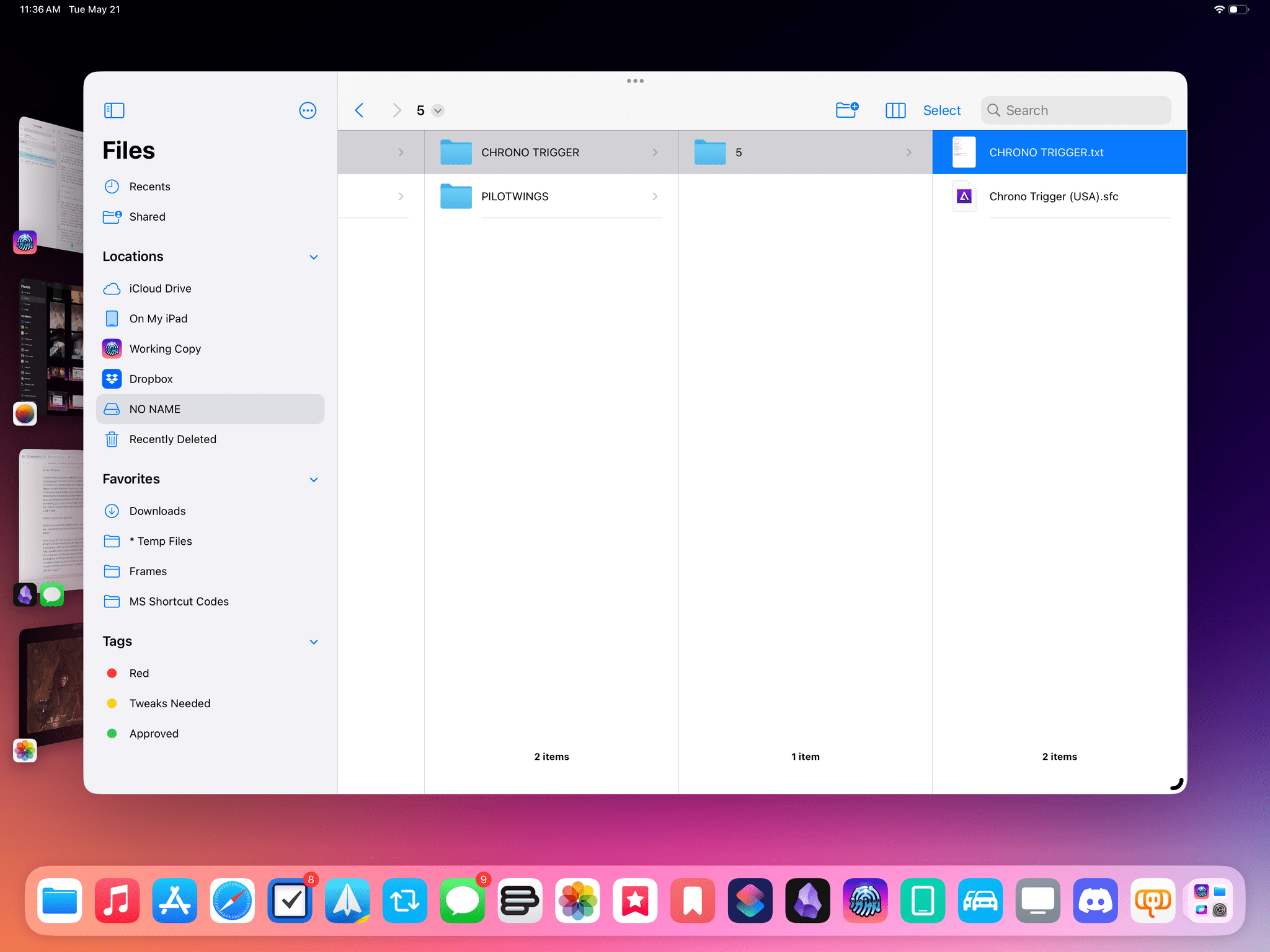Open the Frames favorite folder
Viewport: 1270px width, 952px height.
point(210,571)
